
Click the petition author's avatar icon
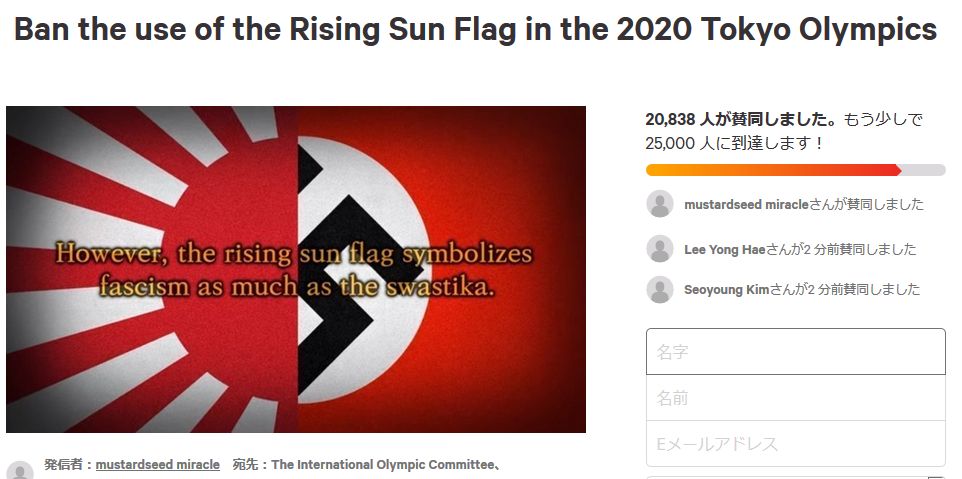pos(20,471)
